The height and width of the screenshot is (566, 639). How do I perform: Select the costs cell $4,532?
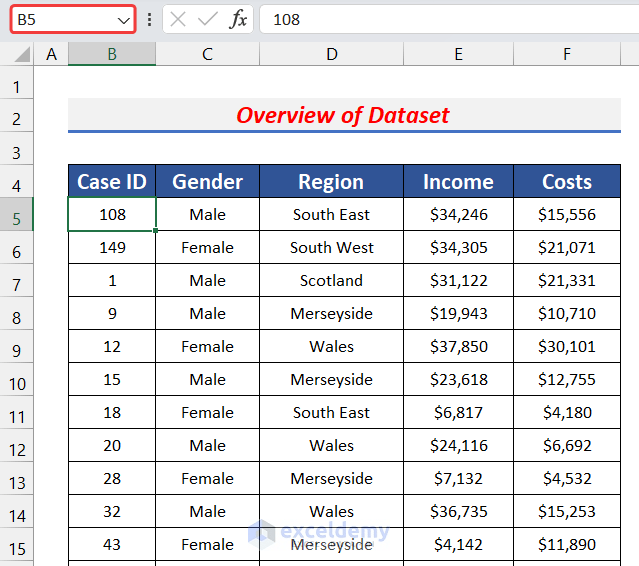coord(567,478)
